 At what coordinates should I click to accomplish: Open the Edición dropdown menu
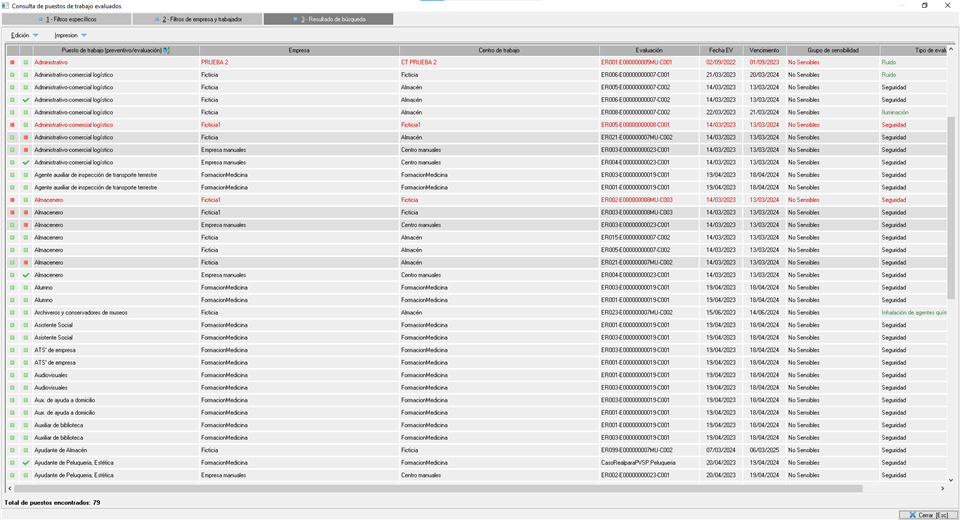coord(25,35)
